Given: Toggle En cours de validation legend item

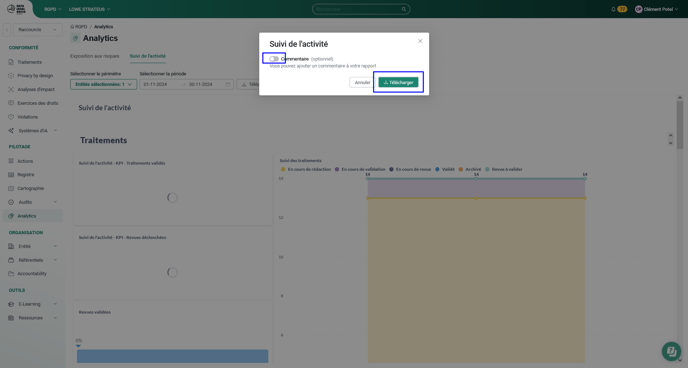Looking at the screenshot, I should point(360,169).
